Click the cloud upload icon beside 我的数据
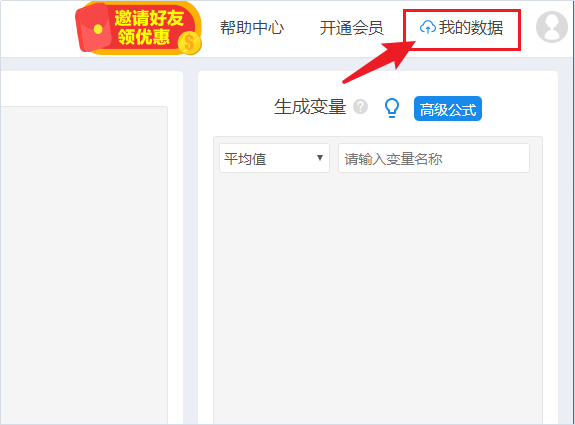575x425 pixels. tap(428, 28)
